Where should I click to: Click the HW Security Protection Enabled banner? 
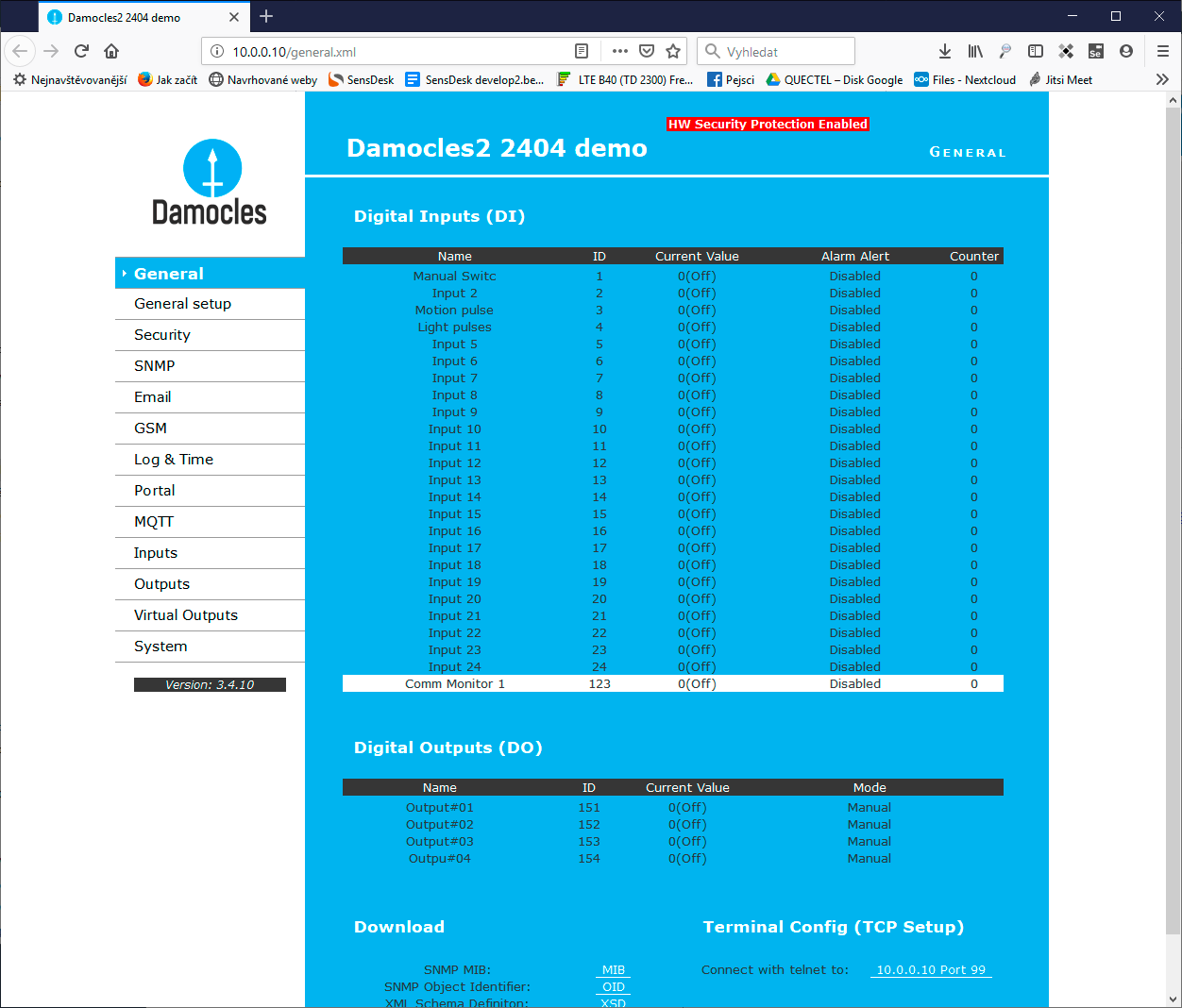pyautogui.click(x=768, y=124)
